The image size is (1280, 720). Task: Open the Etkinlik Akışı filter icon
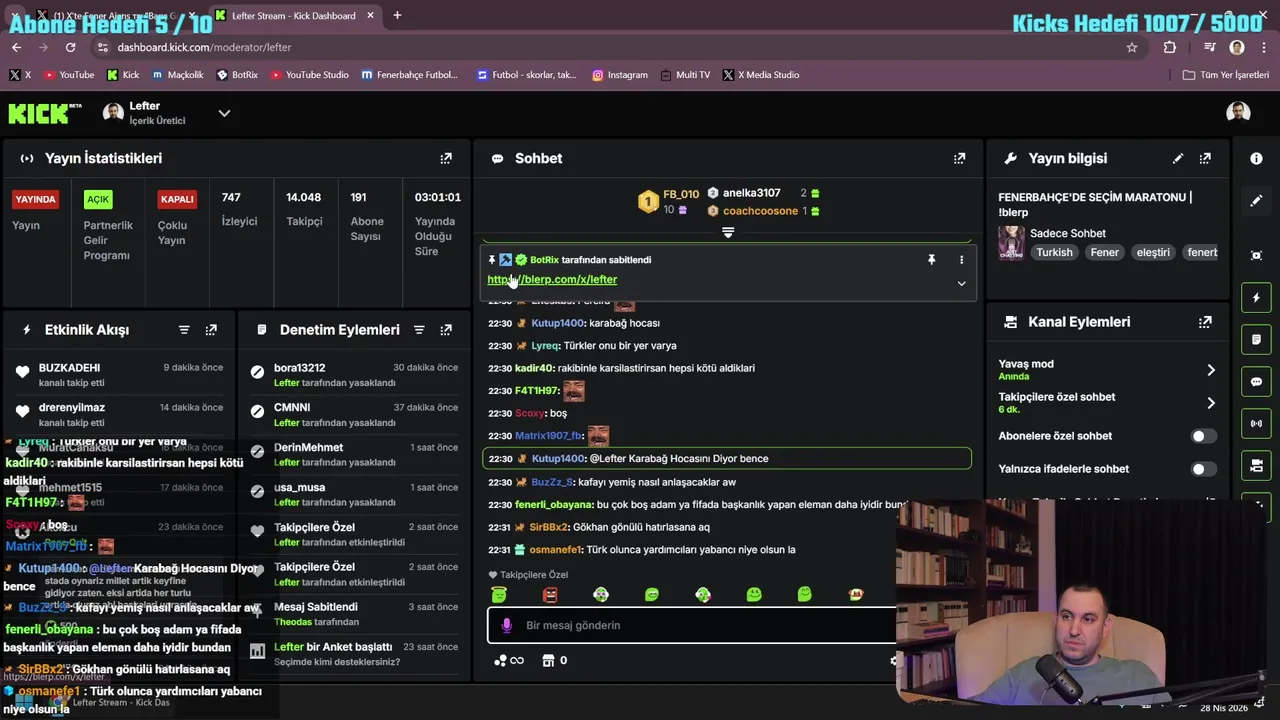(184, 330)
